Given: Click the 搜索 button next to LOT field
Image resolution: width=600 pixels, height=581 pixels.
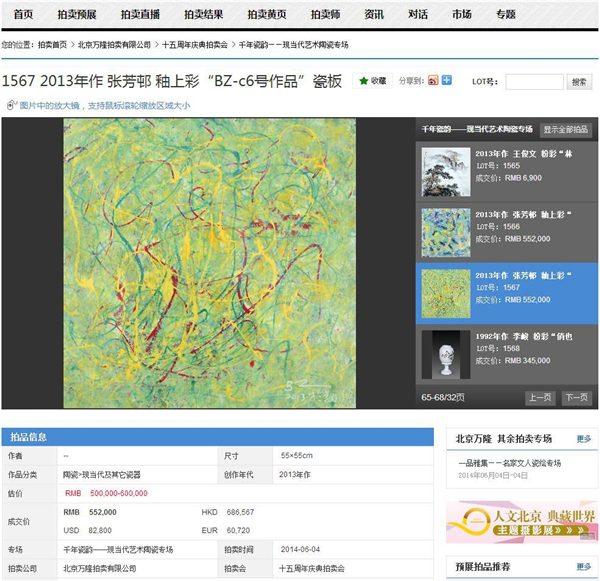Looking at the screenshot, I should pos(579,82).
